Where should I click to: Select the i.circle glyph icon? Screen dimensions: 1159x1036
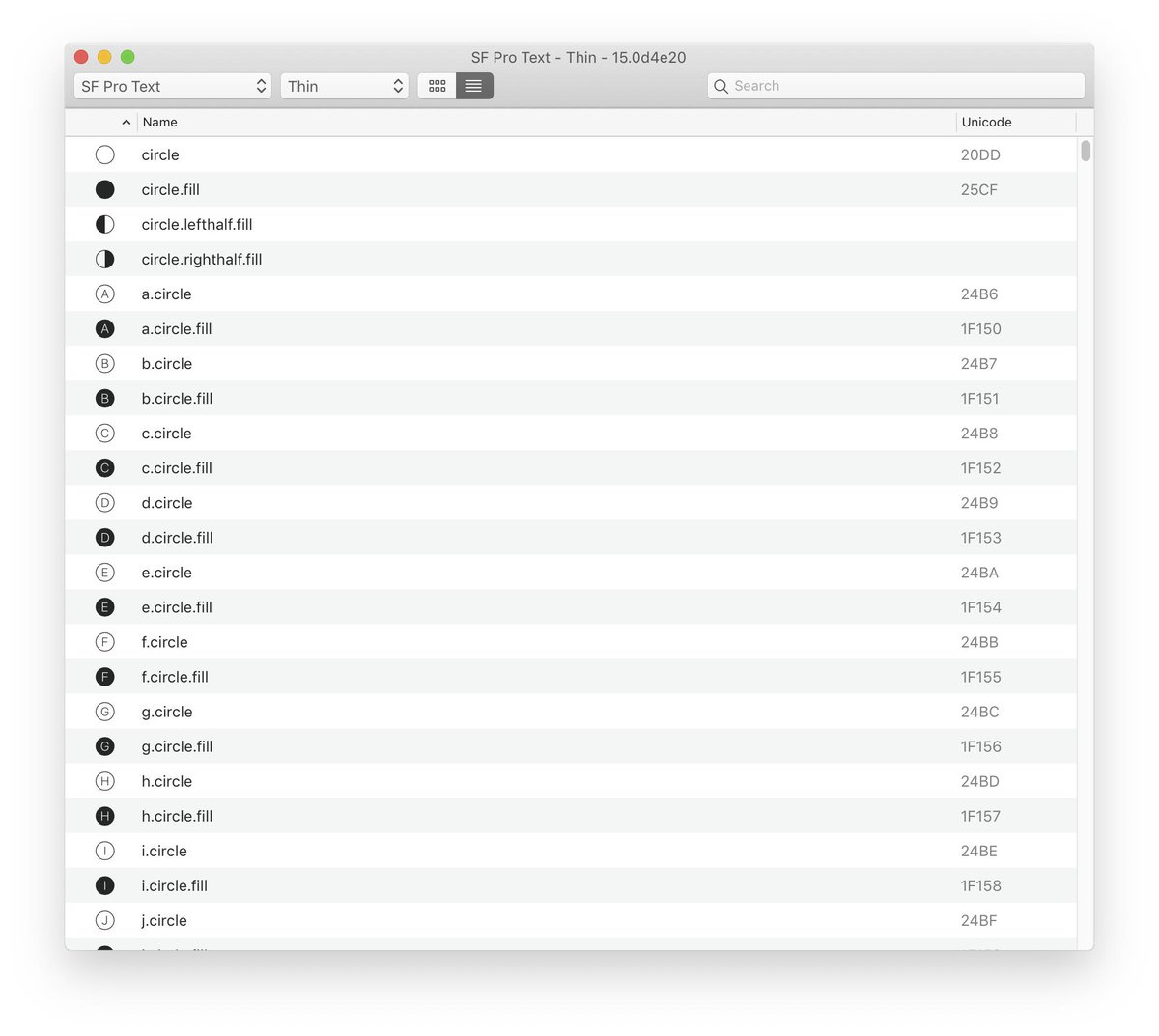[105, 850]
